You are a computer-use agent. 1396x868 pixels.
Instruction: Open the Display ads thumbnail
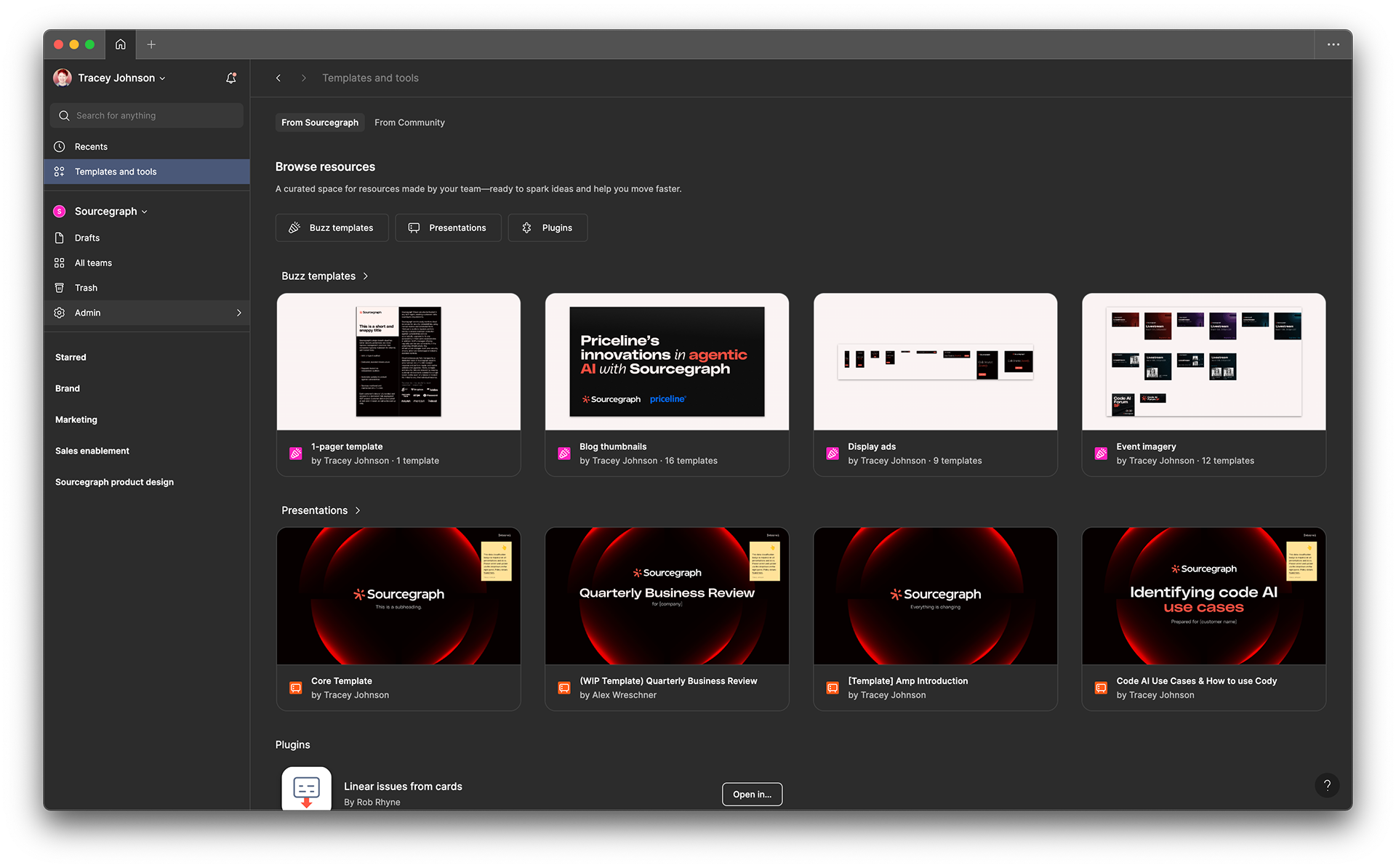(935, 361)
